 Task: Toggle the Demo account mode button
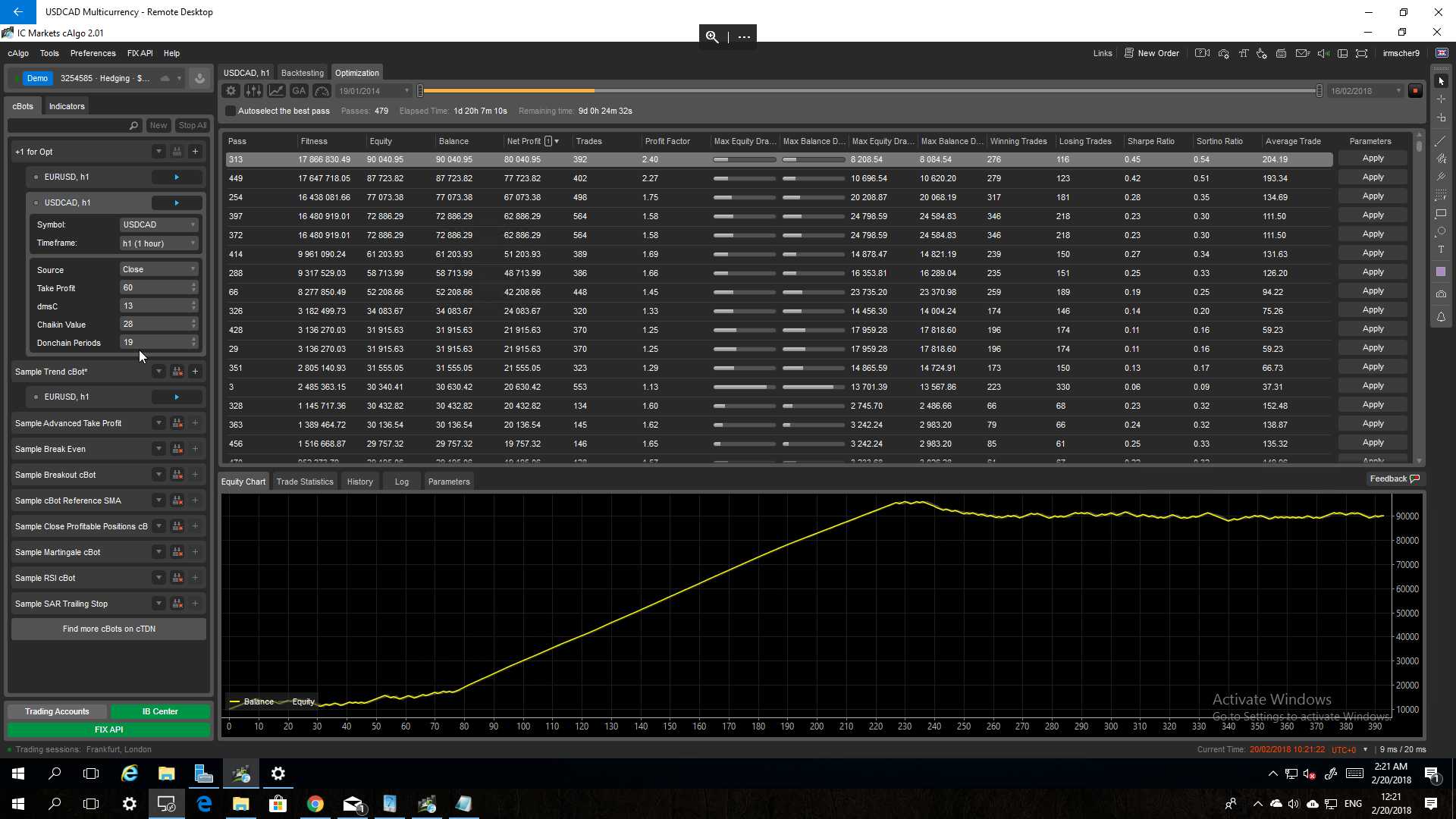coord(36,78)
